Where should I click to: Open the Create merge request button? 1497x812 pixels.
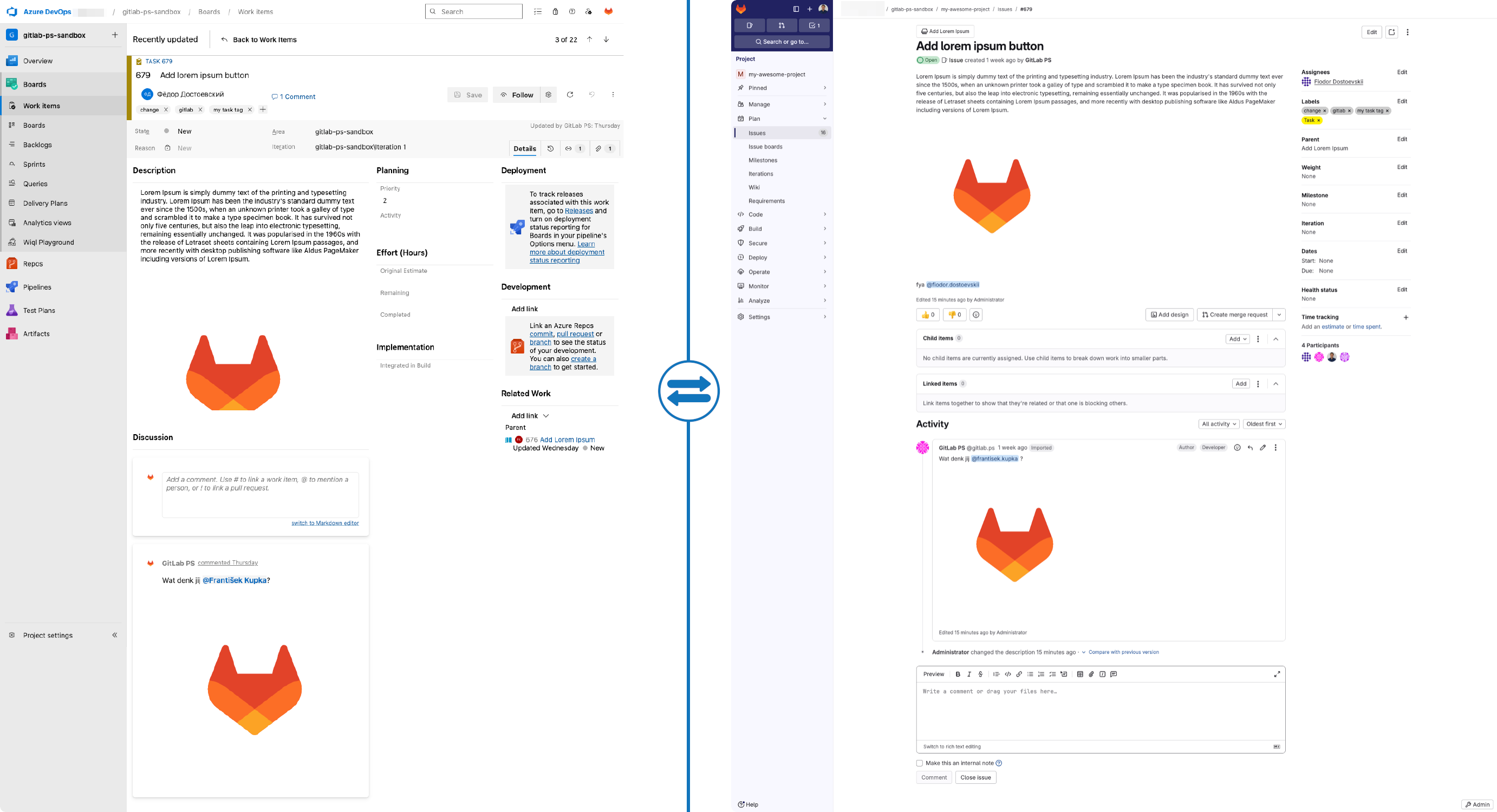pos(1235,314)
